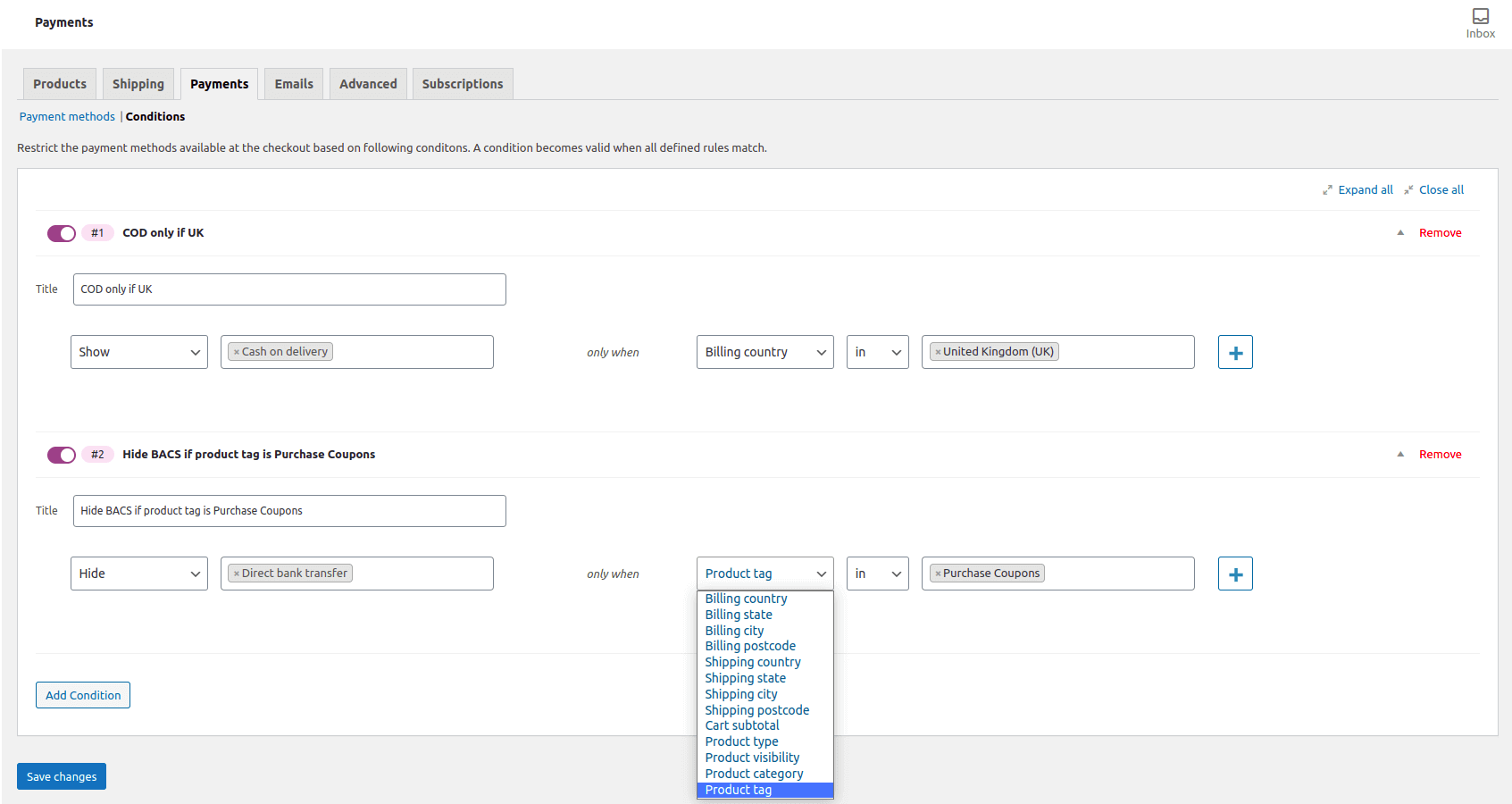
Task: Disable the Hide BACS condition toggle
Action: tap(61, 455)
